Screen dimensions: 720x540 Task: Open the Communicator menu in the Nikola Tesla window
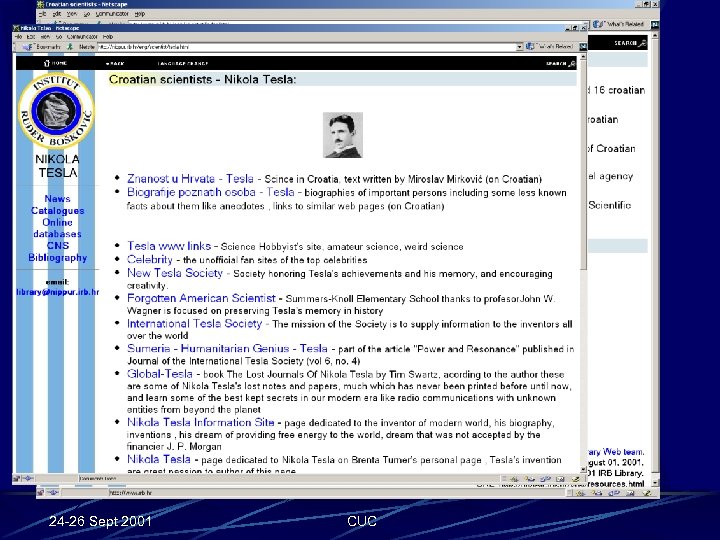coord(82,37)
